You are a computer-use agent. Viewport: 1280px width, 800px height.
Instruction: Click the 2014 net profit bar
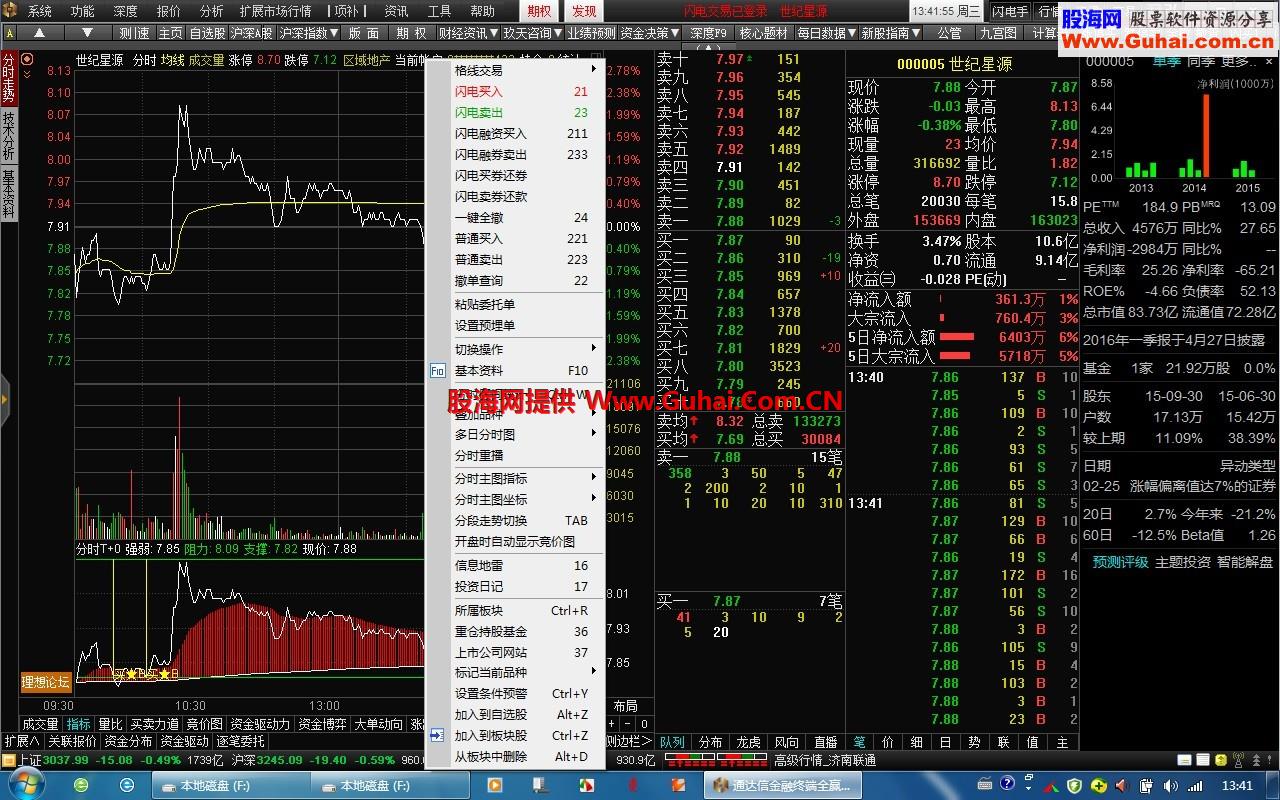[x=1206, y=137]
